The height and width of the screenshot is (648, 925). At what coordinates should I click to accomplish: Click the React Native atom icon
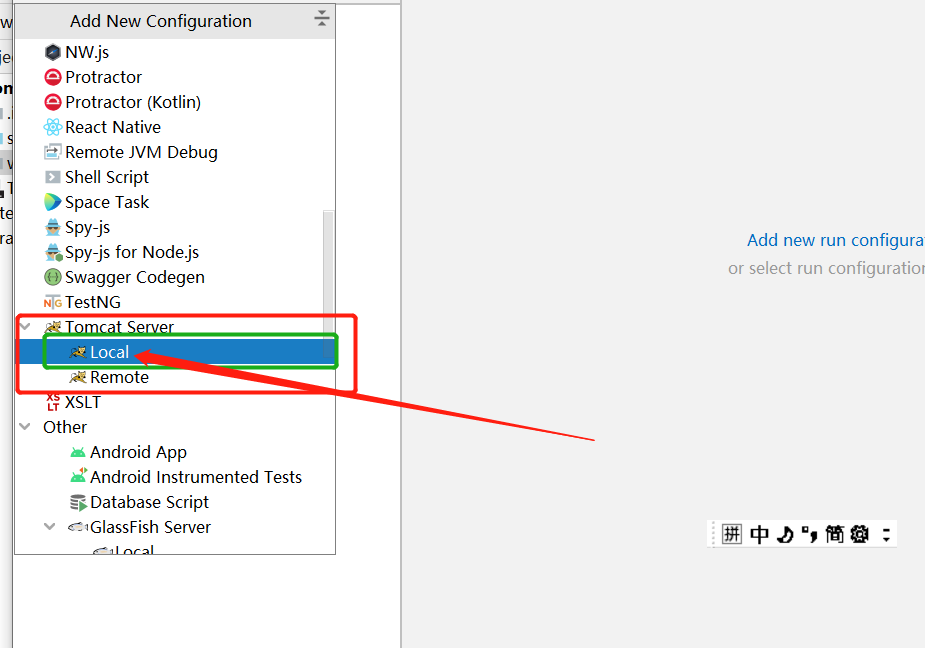(53, 127)
